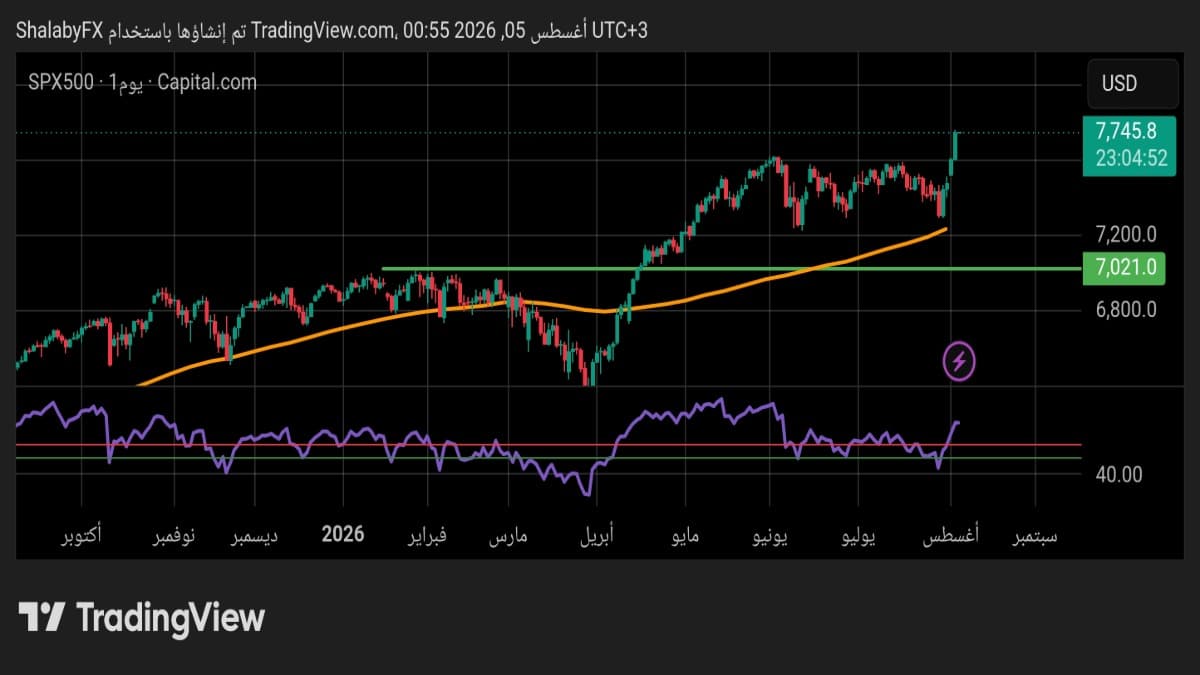Click the Capital.com source label
The height and width of the screenshot is (675, 1200).
(x=208, y=83)
